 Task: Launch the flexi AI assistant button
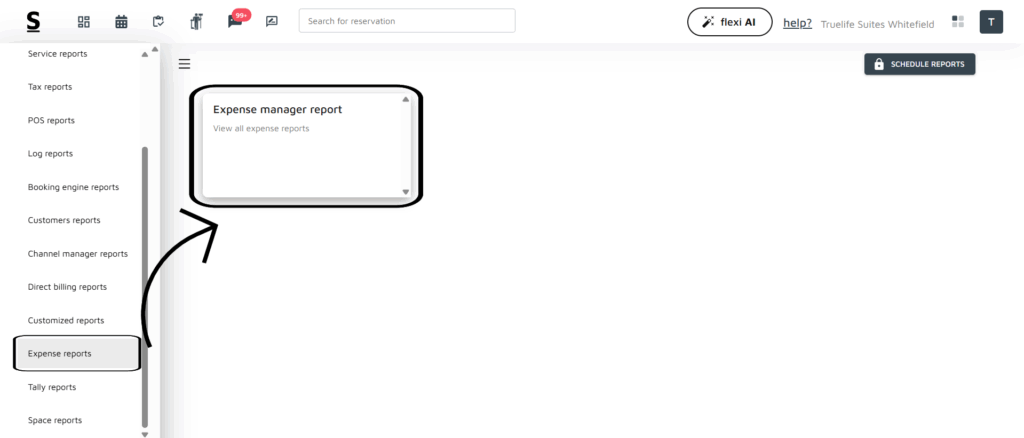point(729,22)
